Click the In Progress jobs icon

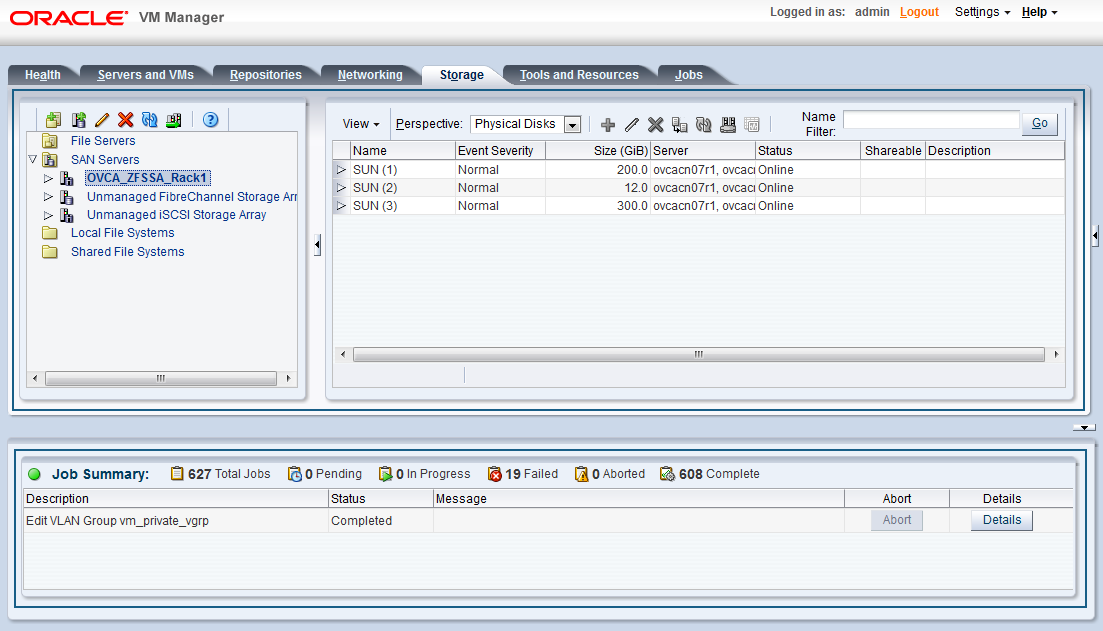click(x=385, y=474)
